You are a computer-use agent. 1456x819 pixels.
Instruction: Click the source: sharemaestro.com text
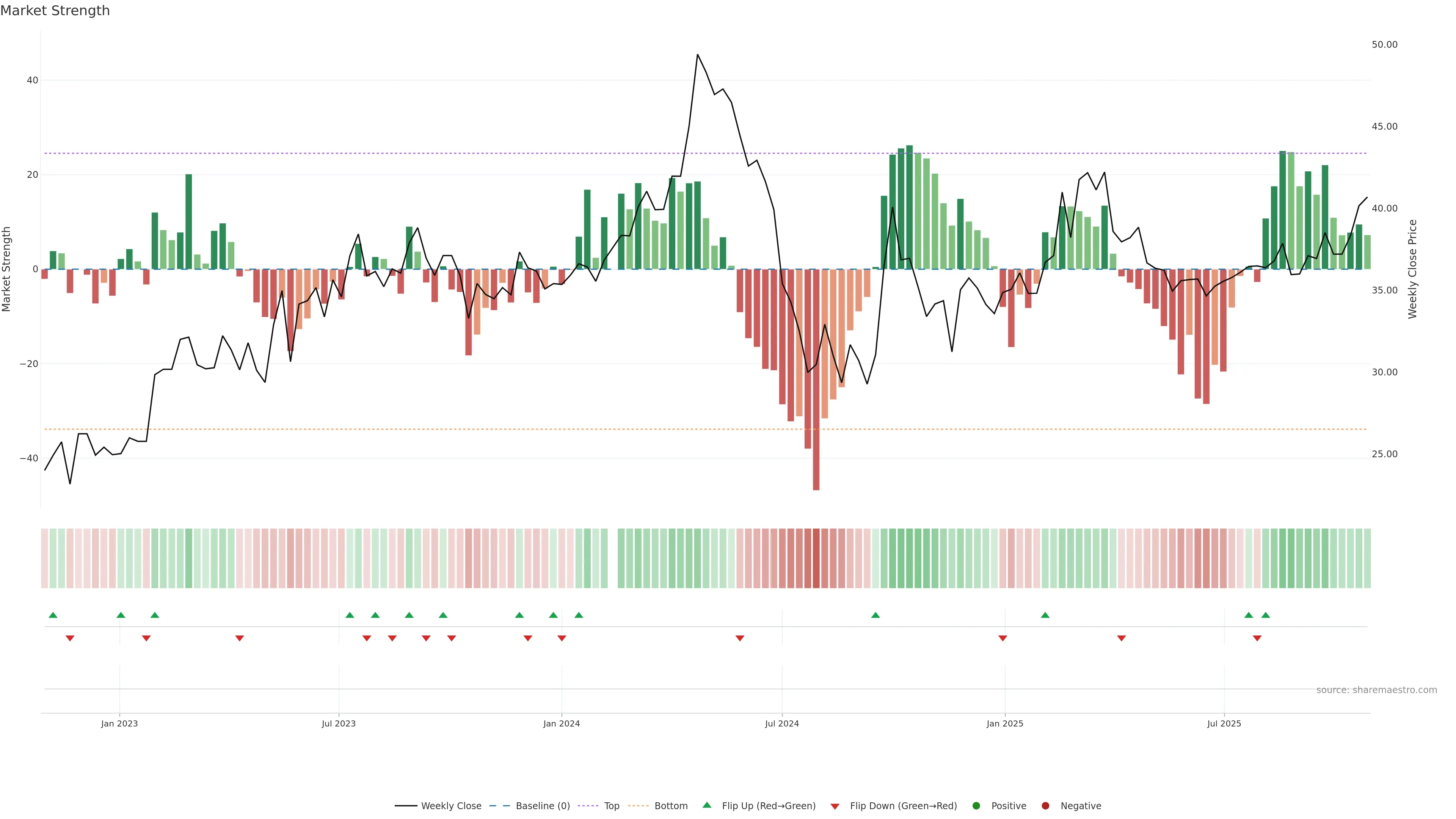pyautogui.click(x=1376, y=690)
